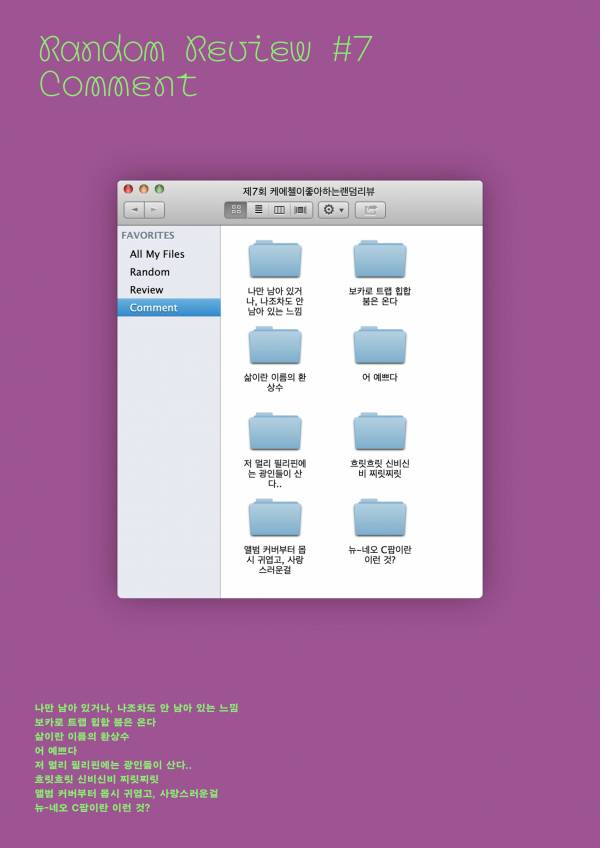
Task: Open folder '흐릿흐릿 신비신비 찌릿찌릿'
Action: pyautogui.click(x=380, y=432)
